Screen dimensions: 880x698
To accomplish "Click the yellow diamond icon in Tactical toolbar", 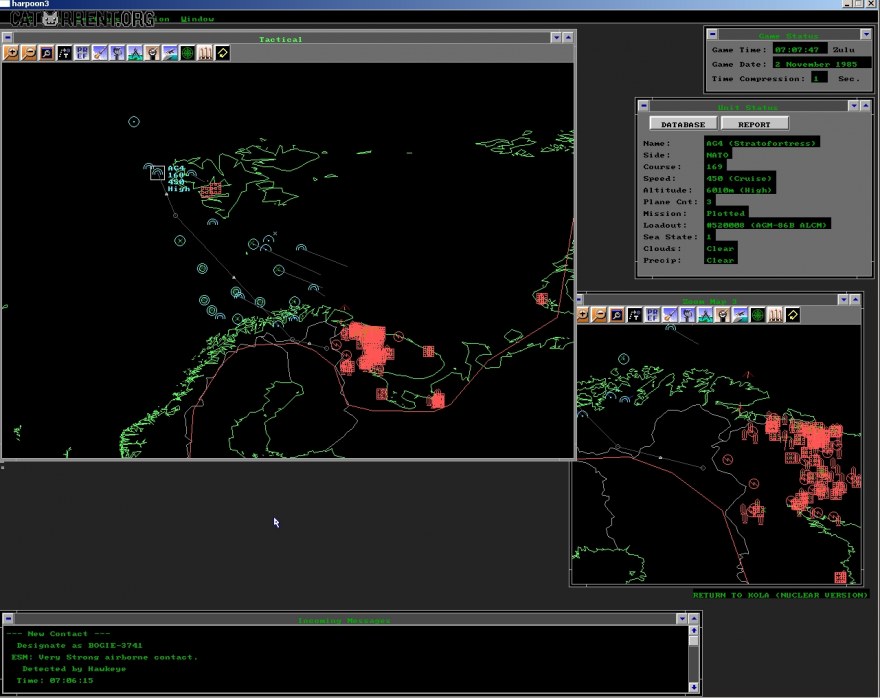I will click(223, 53).
